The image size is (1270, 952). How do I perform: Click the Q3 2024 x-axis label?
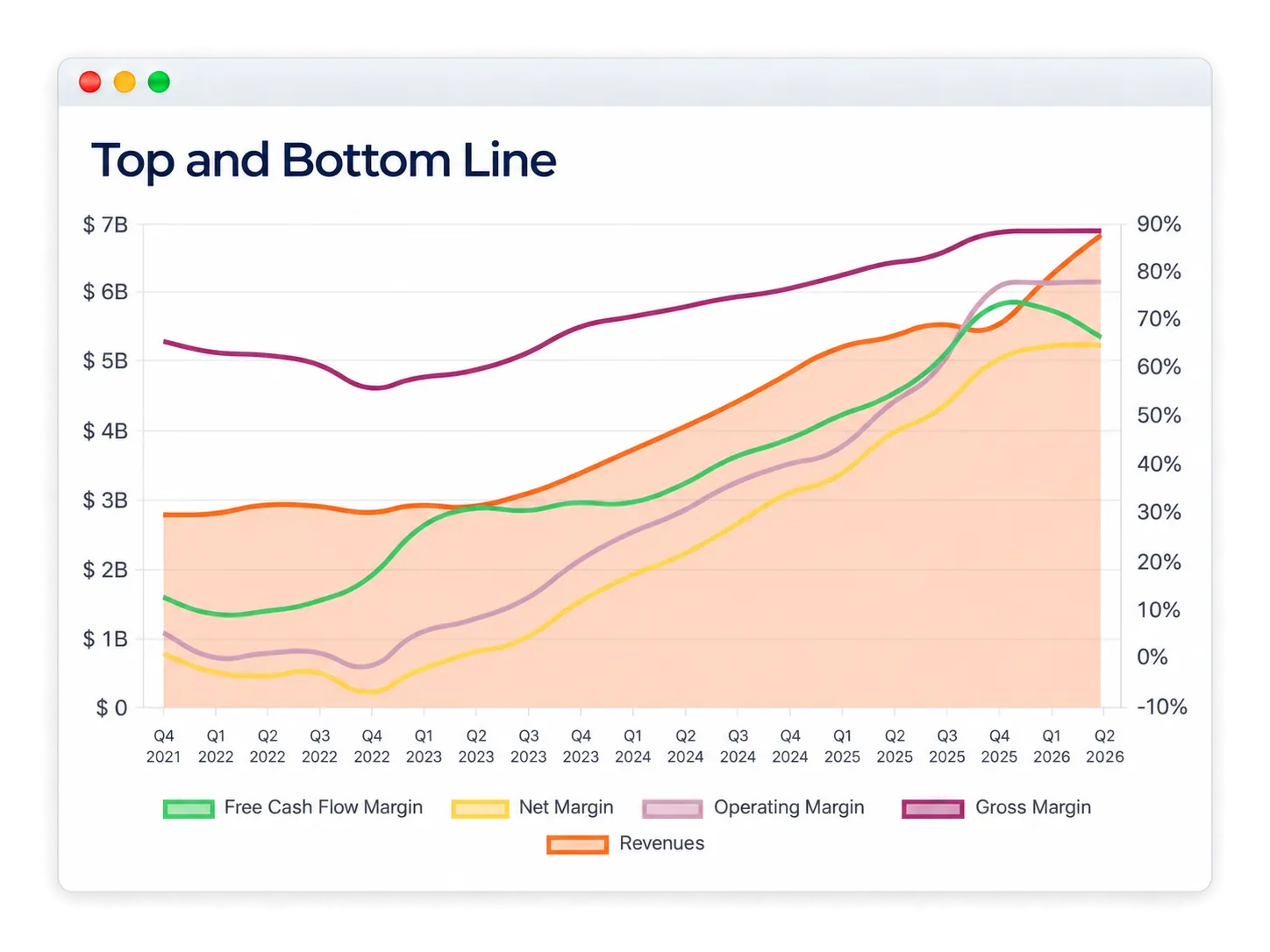click(738, 746)
